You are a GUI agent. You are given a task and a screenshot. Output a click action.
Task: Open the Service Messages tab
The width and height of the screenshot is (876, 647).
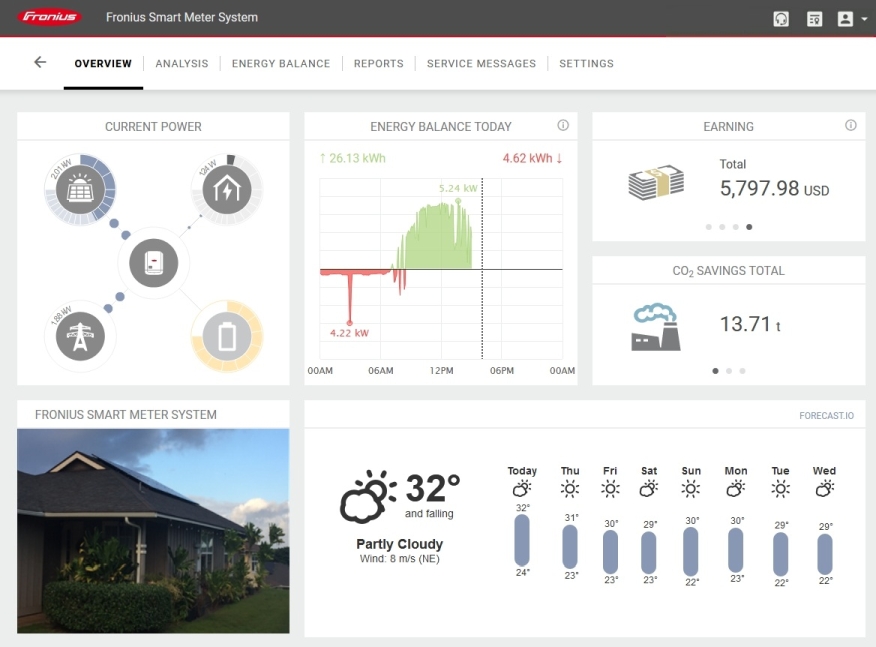[x=481, y=64]
